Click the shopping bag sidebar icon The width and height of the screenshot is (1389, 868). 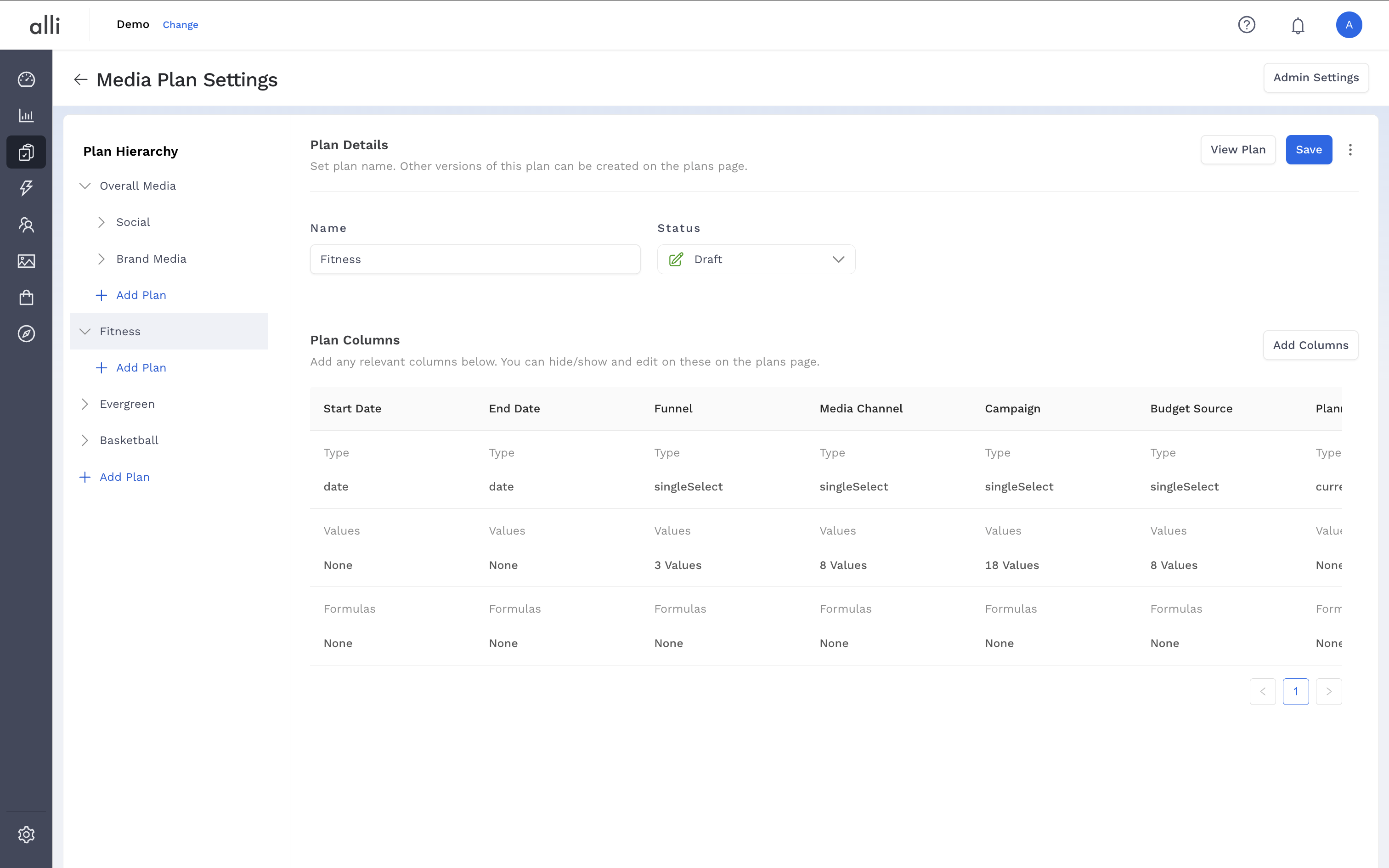(26, 298)
